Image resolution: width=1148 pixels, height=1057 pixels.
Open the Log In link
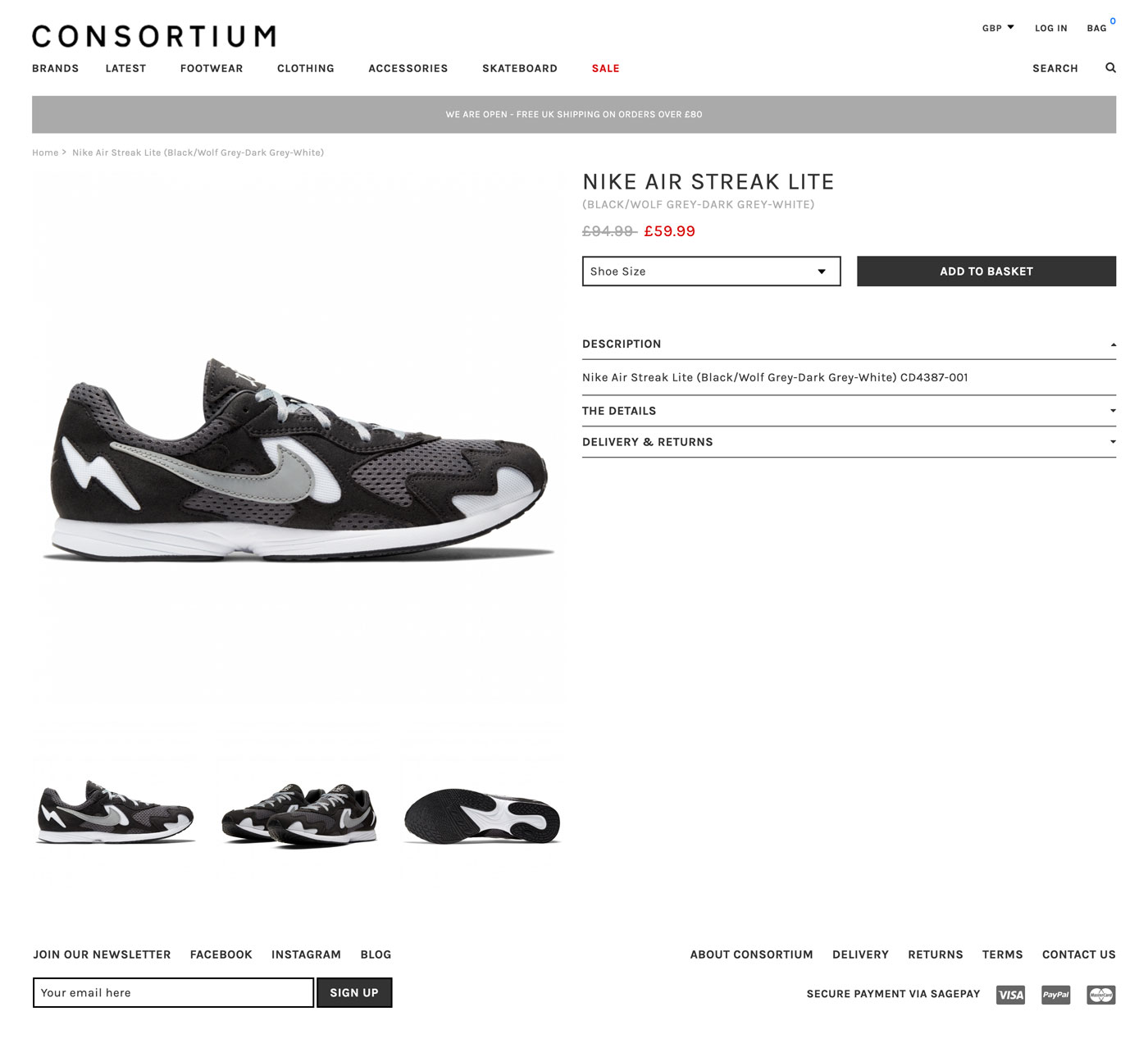(1051, 28)
